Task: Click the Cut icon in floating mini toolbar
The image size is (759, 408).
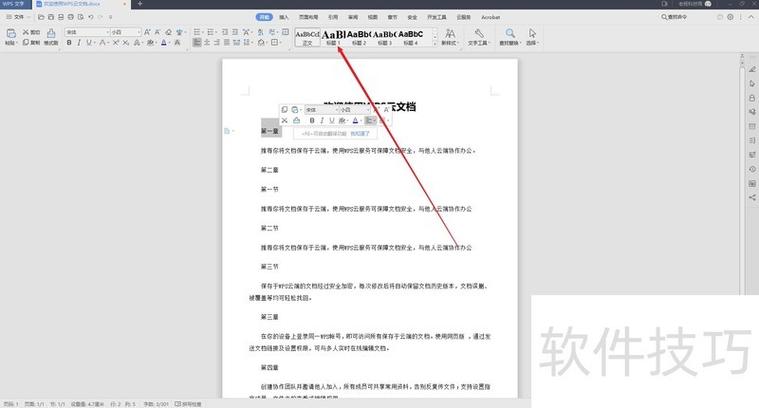Action: (284, 120)
